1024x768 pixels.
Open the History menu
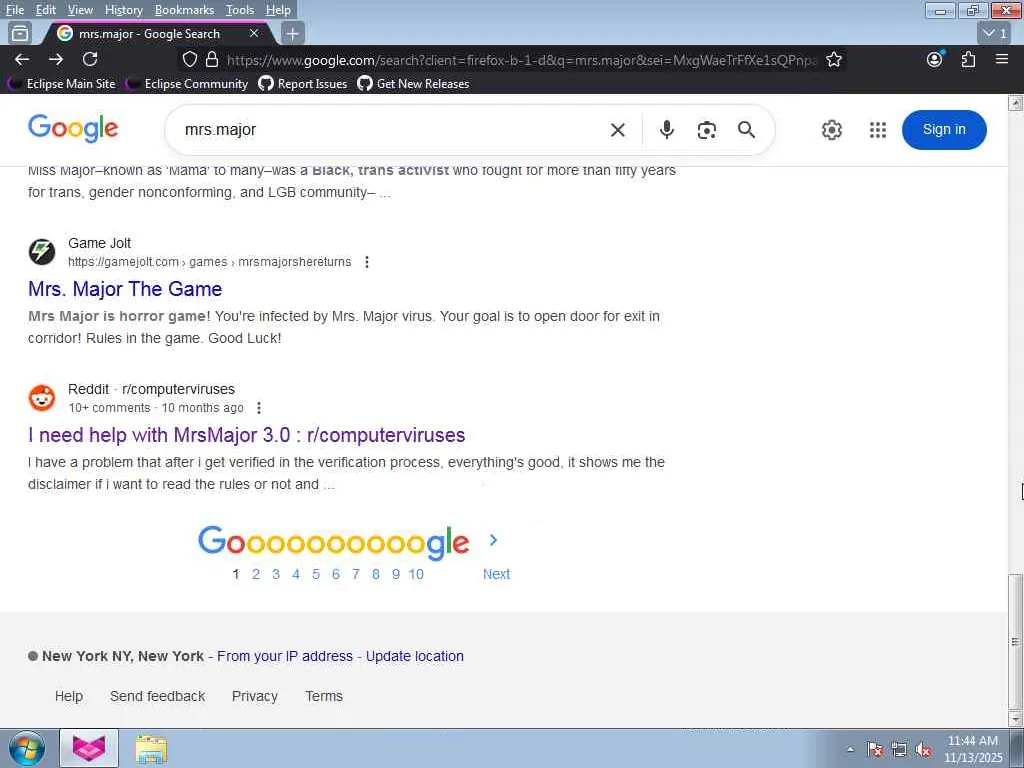point(123,10)
